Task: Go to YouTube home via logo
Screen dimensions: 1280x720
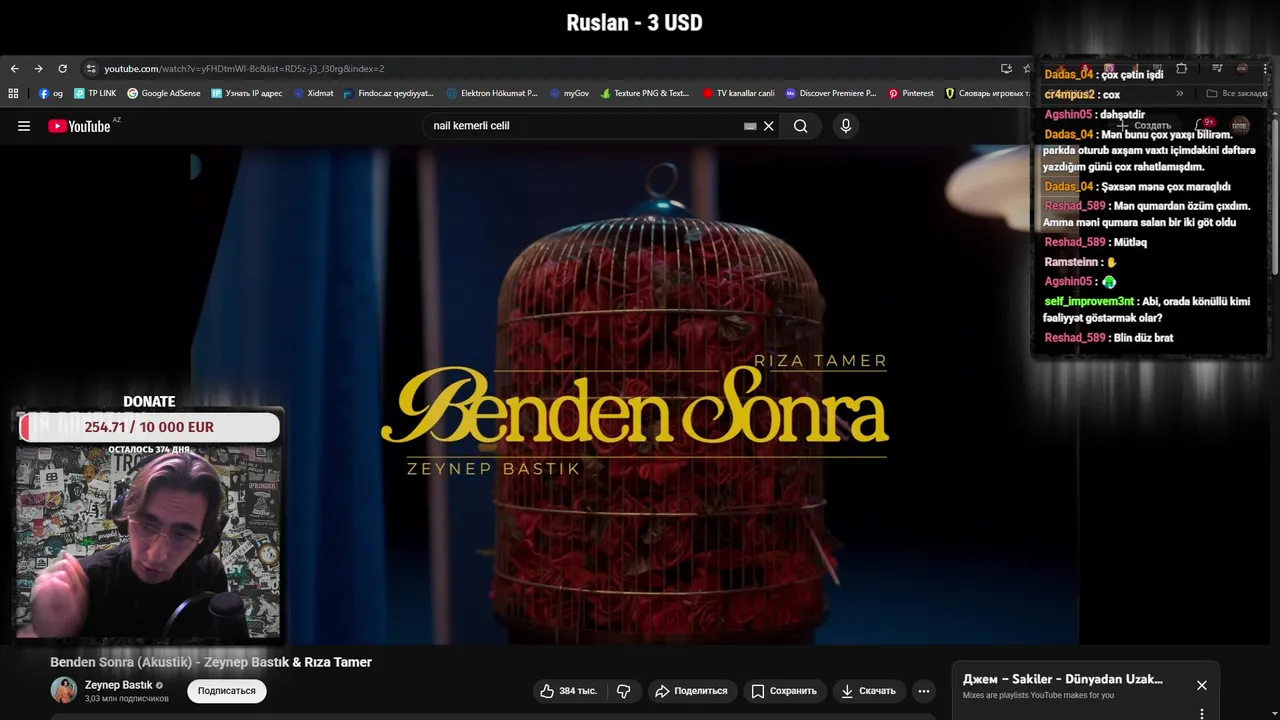Action: [x=79, y=126]
